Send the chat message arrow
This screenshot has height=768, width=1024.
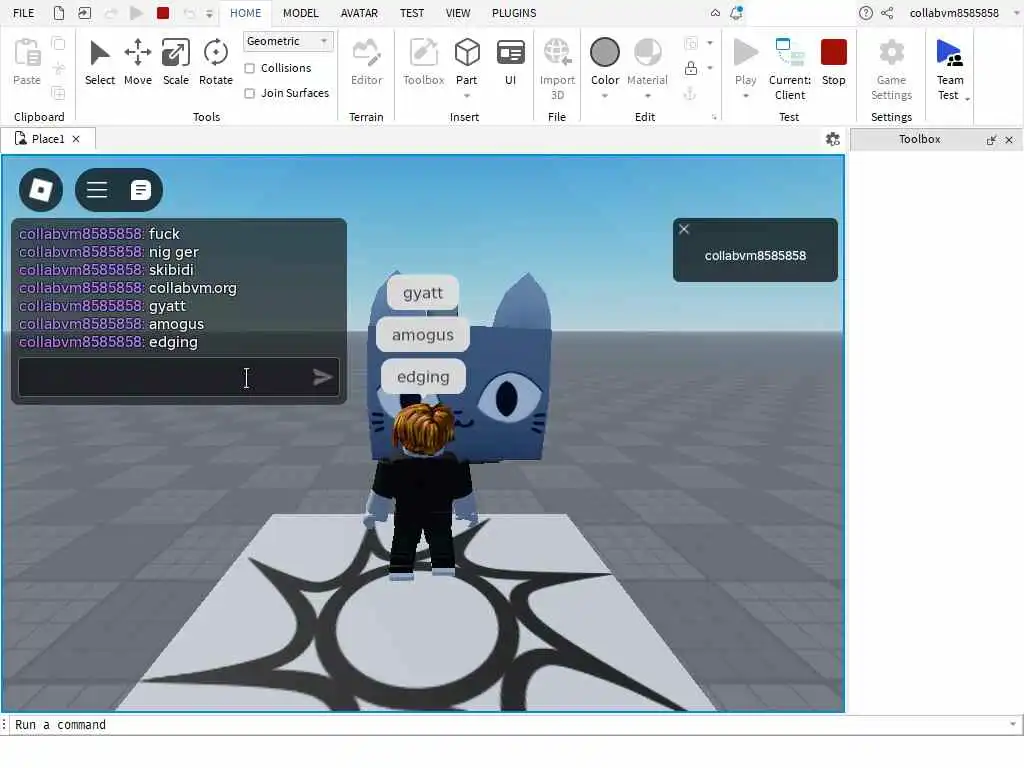coord(322,377)
